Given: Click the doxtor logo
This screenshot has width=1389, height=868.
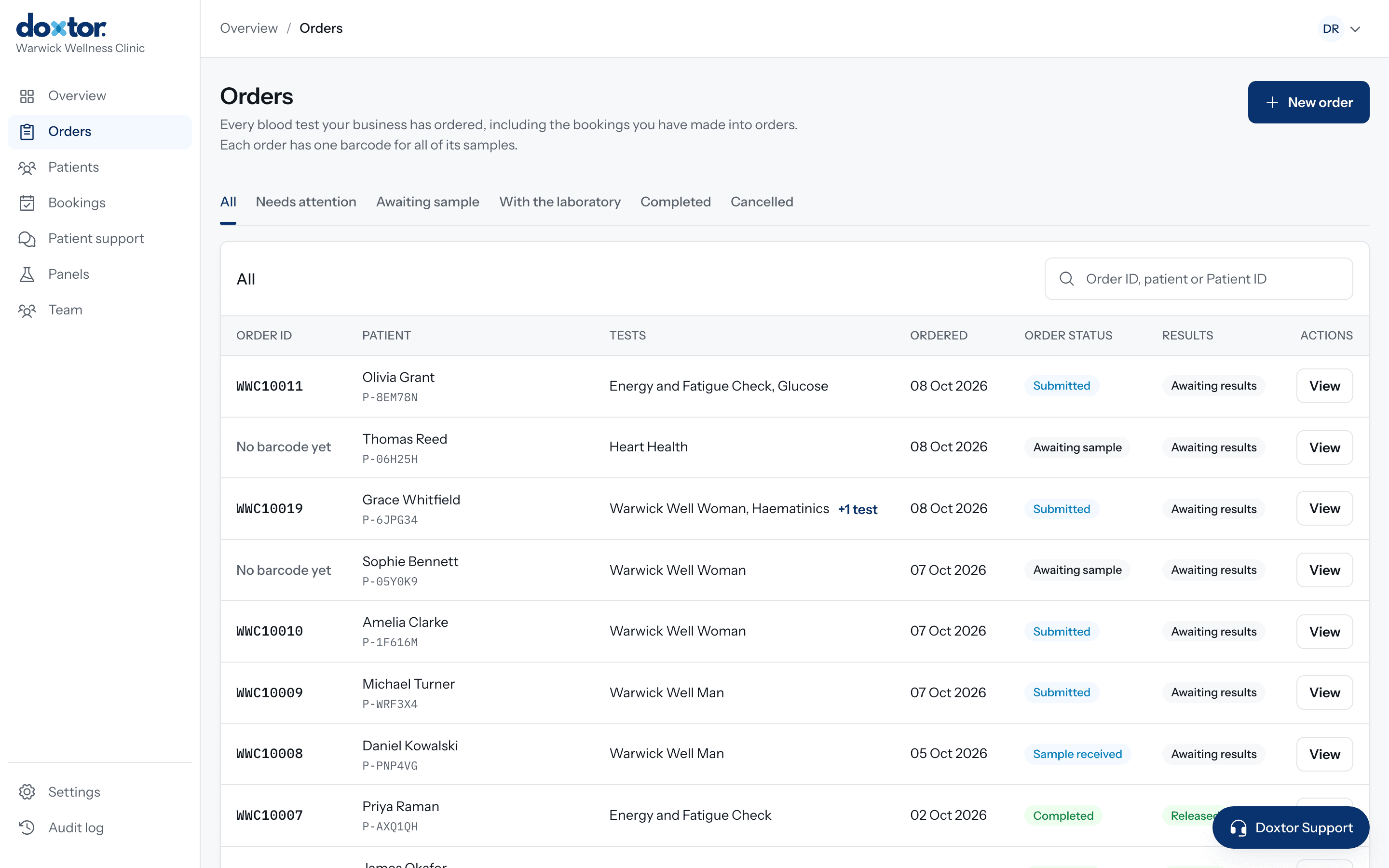Looking at the screenshot, I should [61, 27].
